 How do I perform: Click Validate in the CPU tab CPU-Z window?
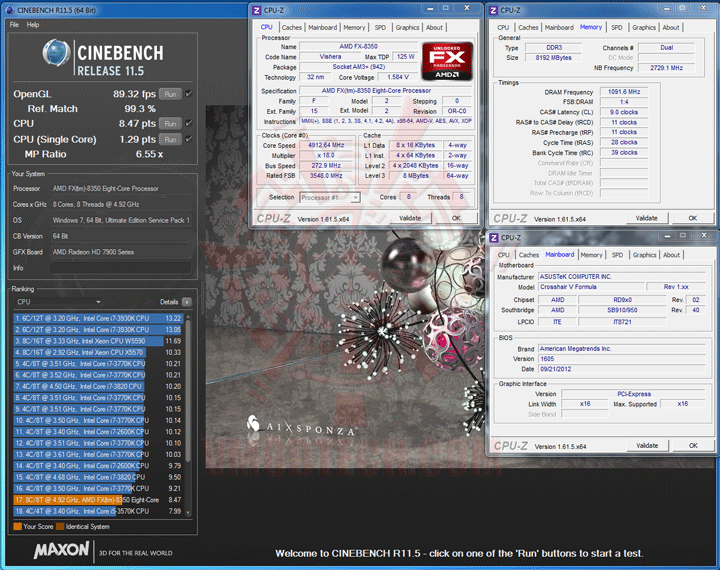410,218
